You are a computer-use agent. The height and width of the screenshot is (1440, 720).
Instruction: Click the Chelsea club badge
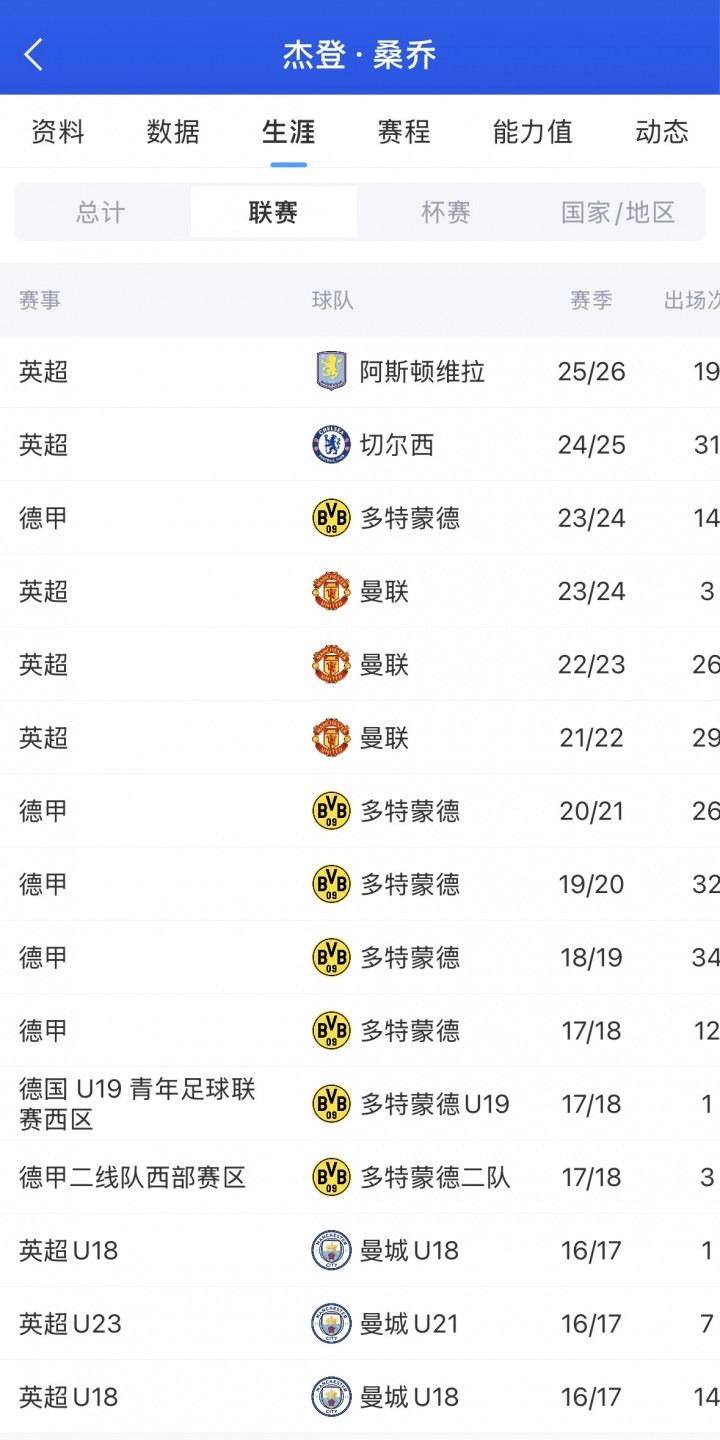tap(331, 444)
